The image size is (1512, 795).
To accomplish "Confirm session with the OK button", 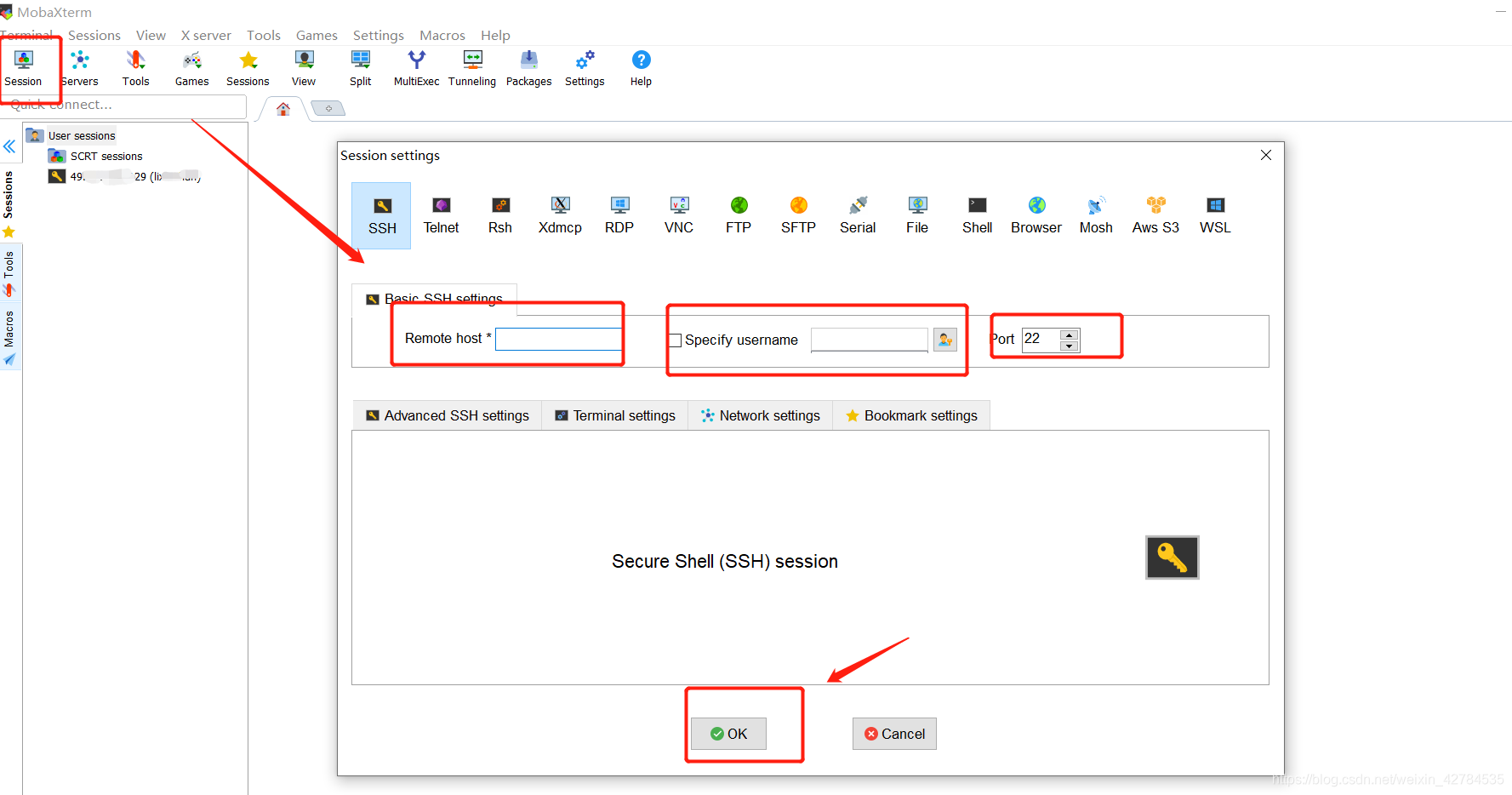I will click(x=728, y=734).
